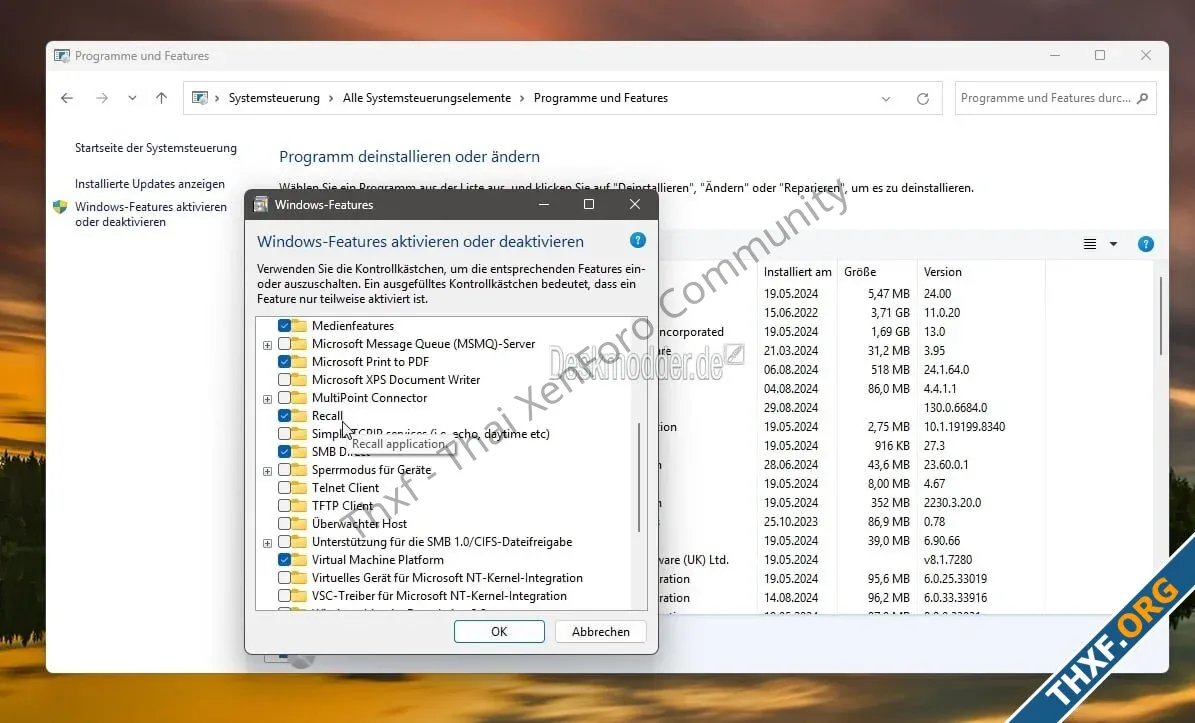Click the view options list icon
The width and height of the screenshot is (1195, 723).
click(x=1090, y=244)
